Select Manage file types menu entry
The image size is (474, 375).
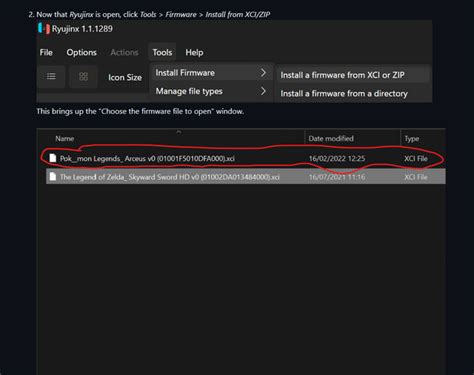211,91
